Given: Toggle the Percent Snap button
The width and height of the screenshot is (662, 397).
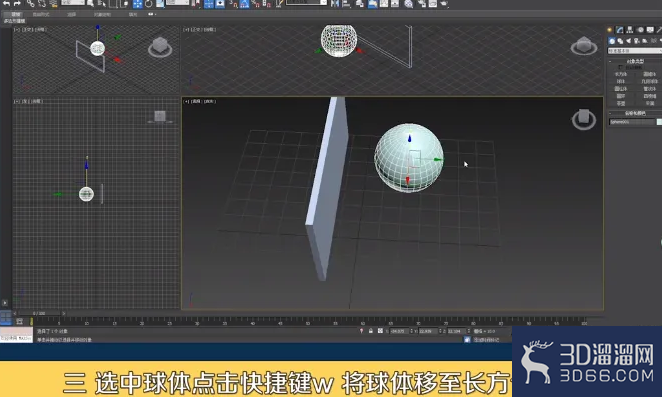Looking at the screenshot, I should click(256, 4).
